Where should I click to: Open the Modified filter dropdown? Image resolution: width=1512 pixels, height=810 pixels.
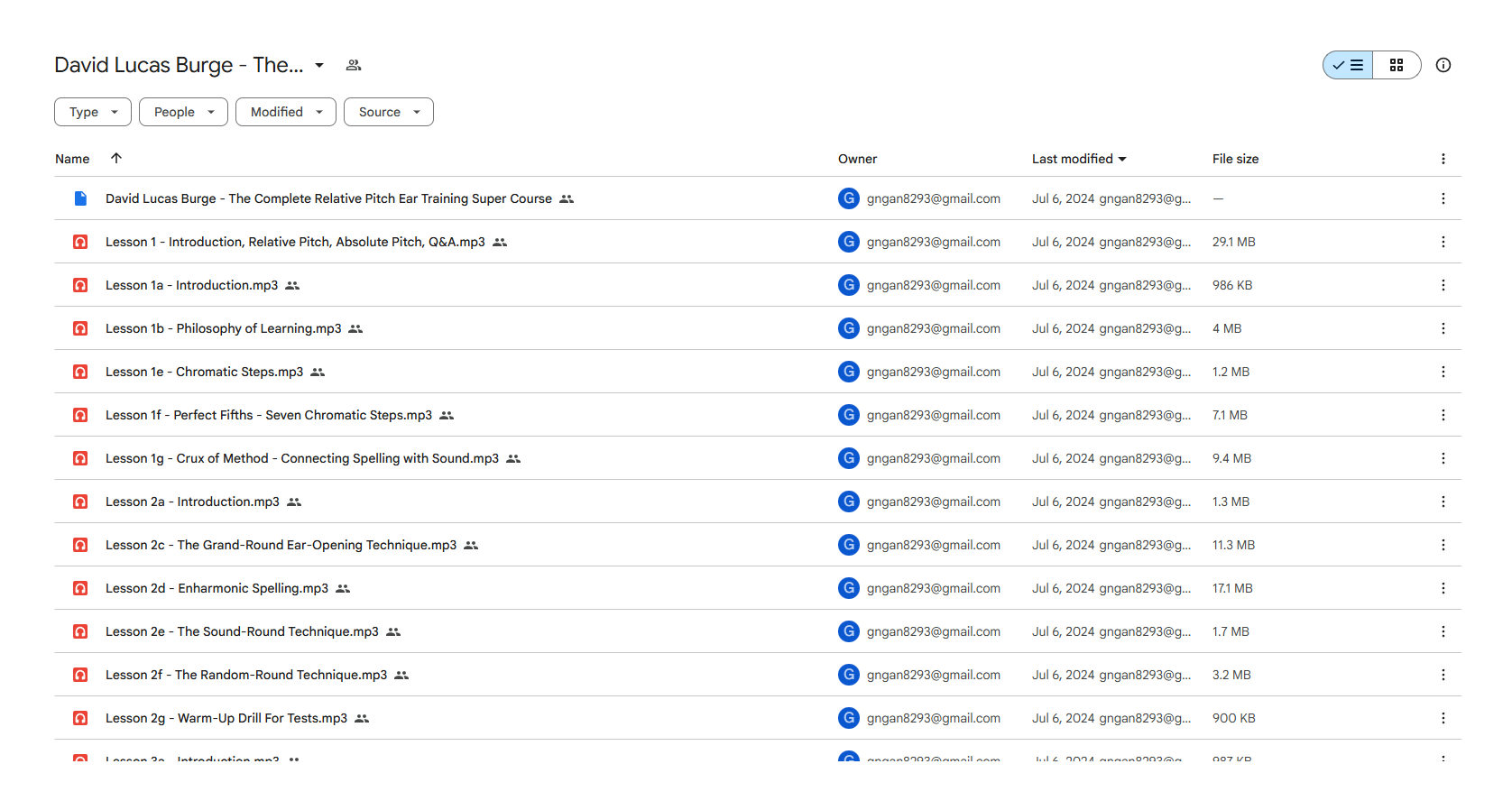(286, 112)
